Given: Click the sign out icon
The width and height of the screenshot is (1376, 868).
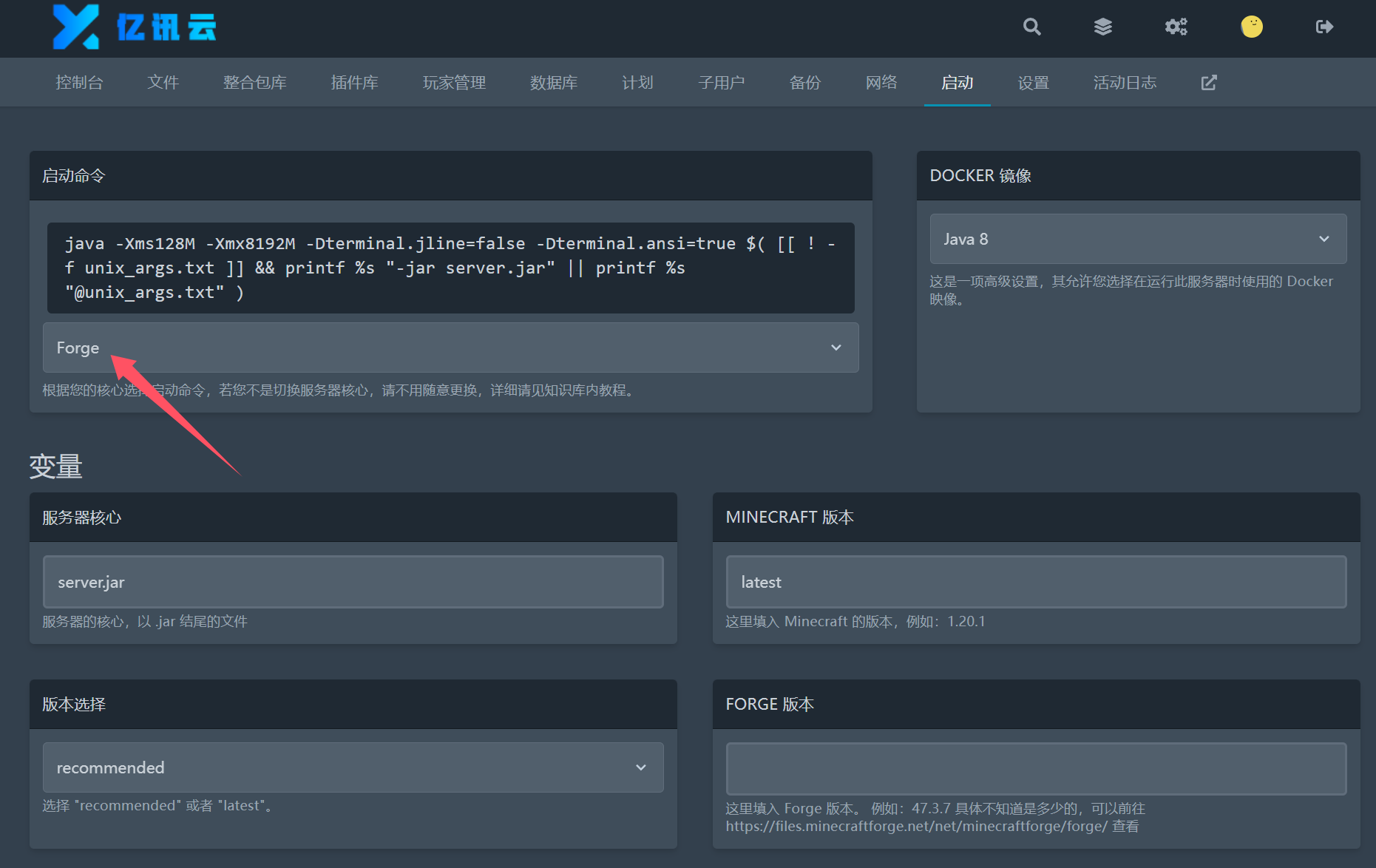Looking at the screenshot, I should (1324, 27).
